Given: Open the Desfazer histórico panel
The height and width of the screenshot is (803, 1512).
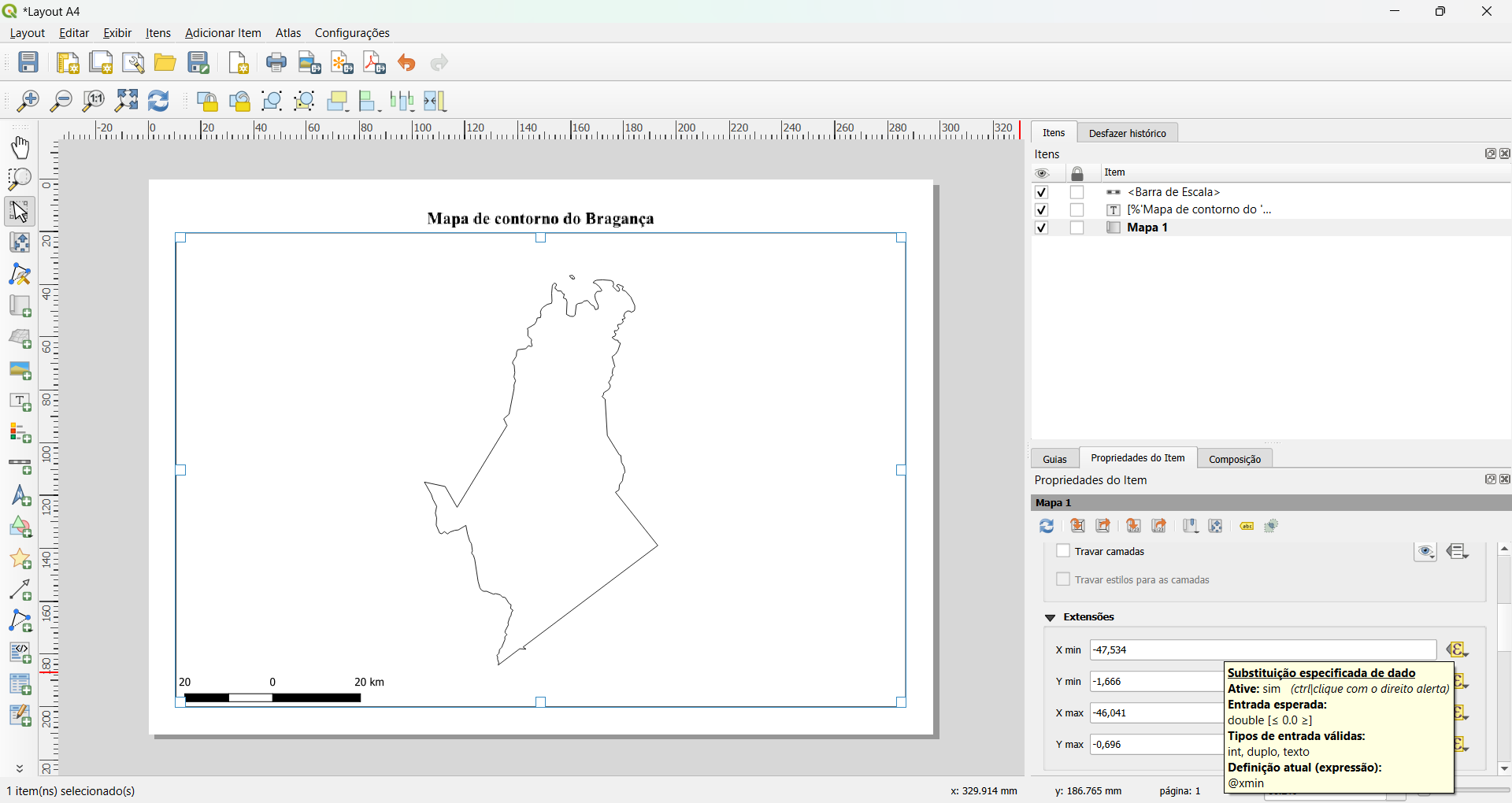Looking at the screenshot, I should 1127,132.
